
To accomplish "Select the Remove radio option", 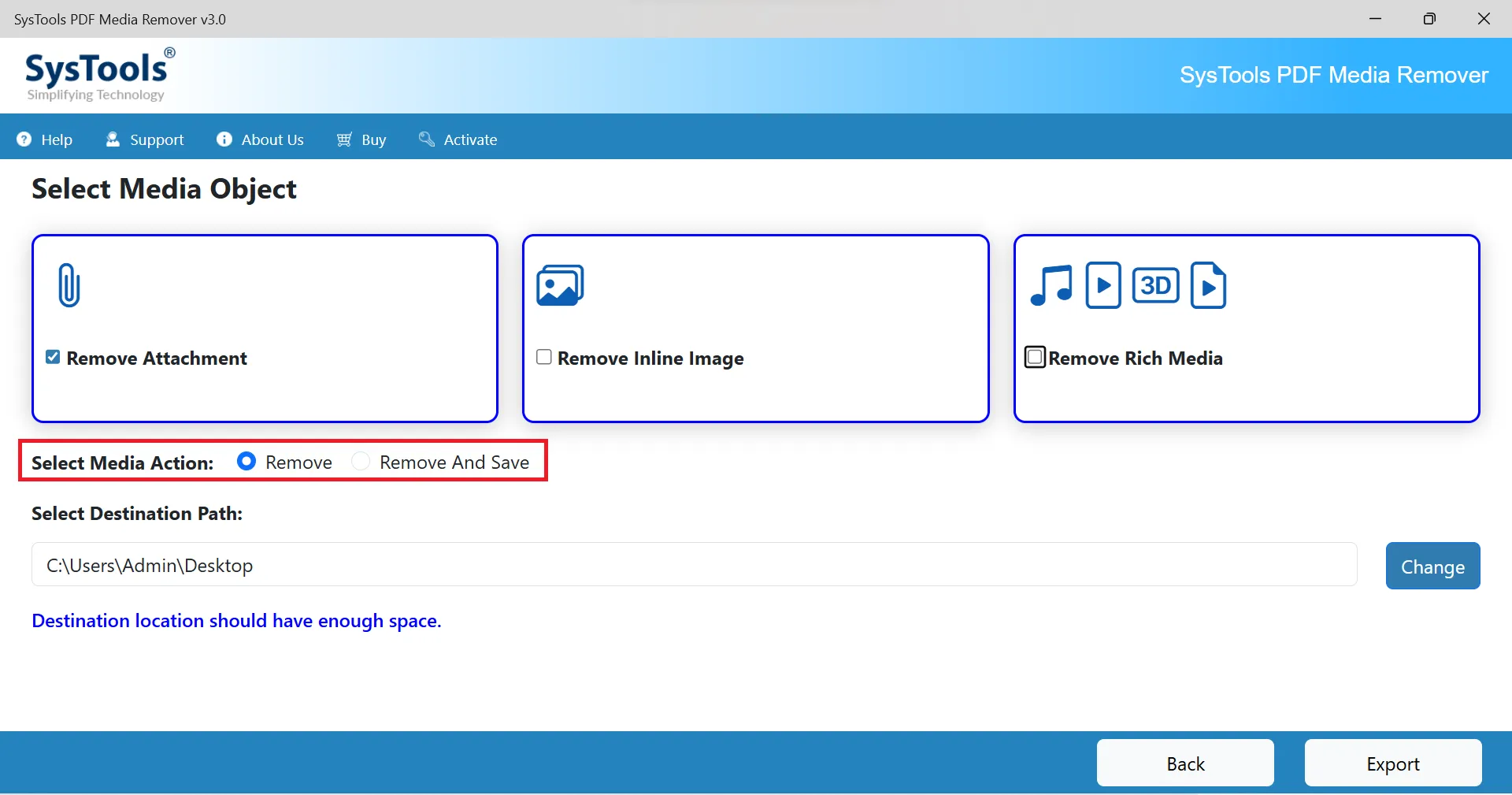I will (x=246, y=461).
